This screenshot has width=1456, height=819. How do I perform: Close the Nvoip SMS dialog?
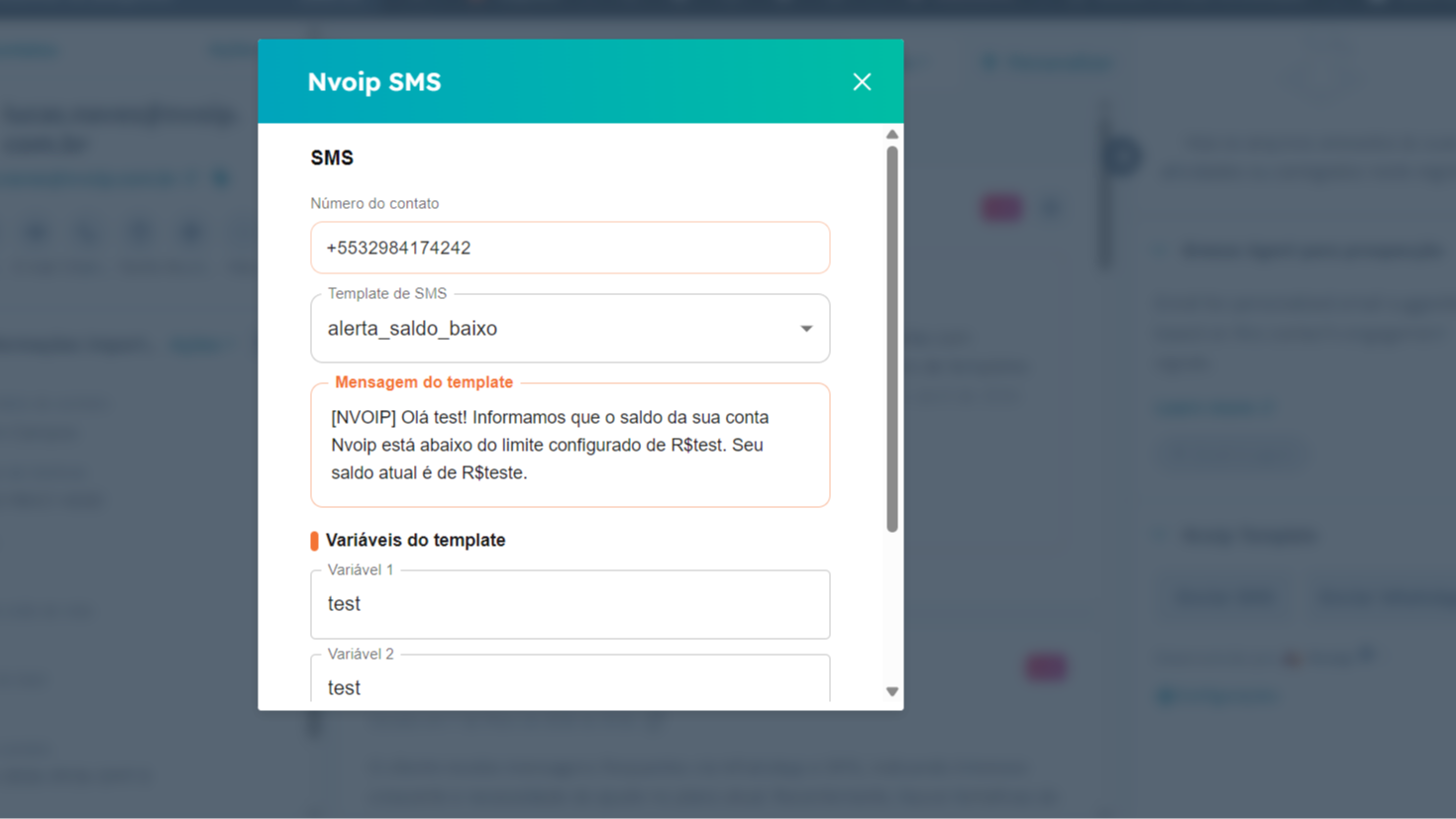[x=862, y=82]
